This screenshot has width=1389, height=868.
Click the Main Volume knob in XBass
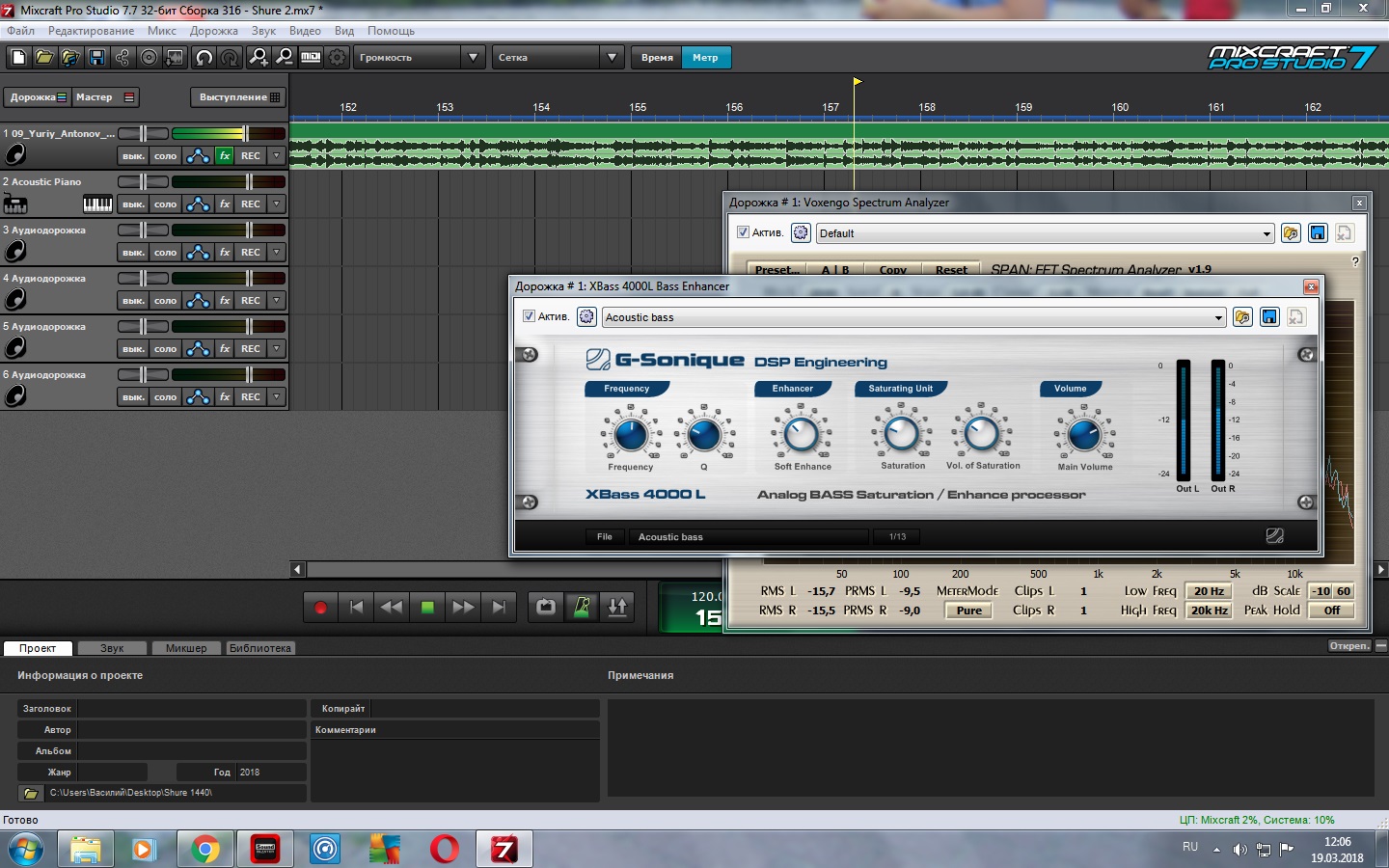tap(1084, 435)
